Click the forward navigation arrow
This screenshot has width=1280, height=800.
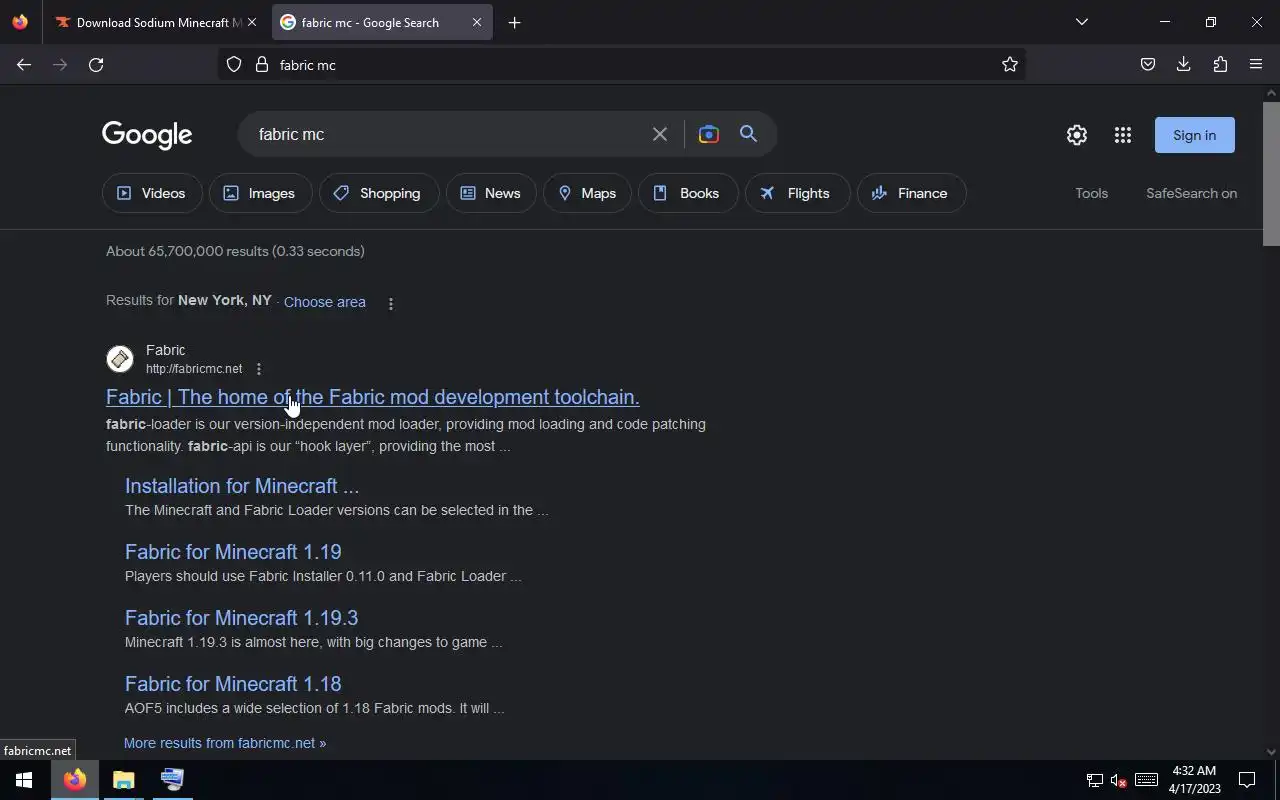(x=60, y=65)
